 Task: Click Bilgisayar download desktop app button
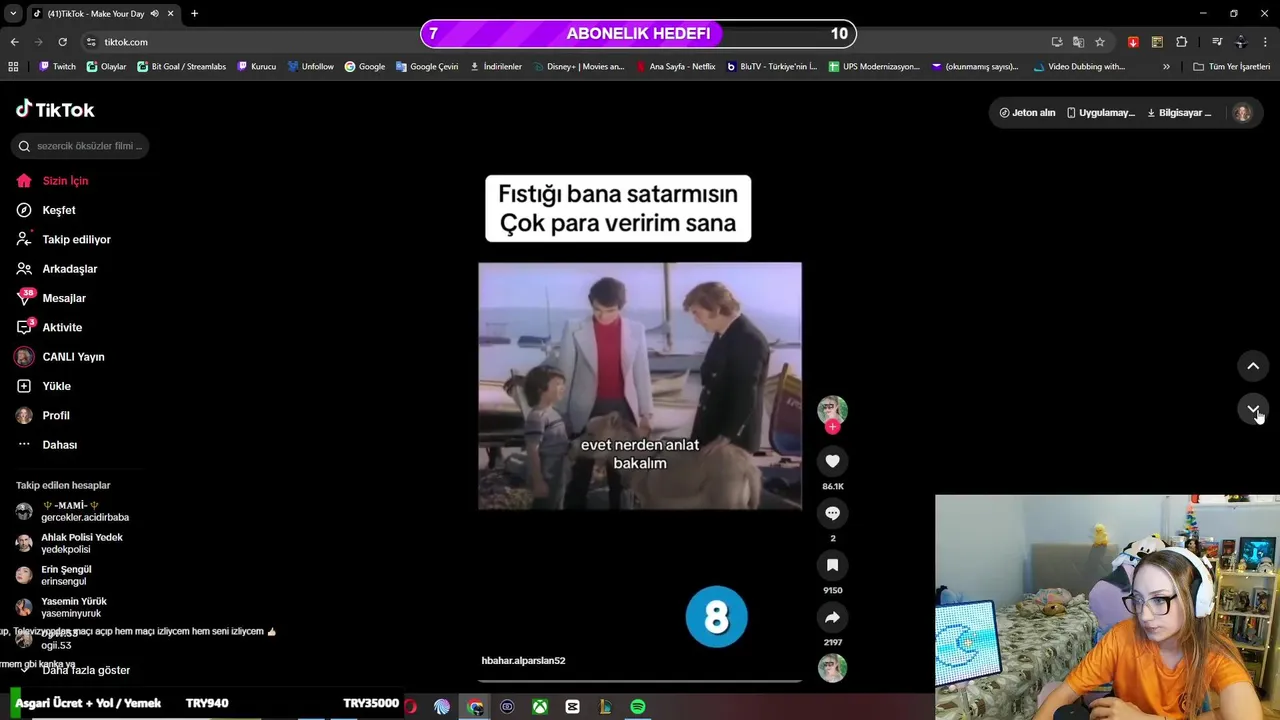[1178, 113]
